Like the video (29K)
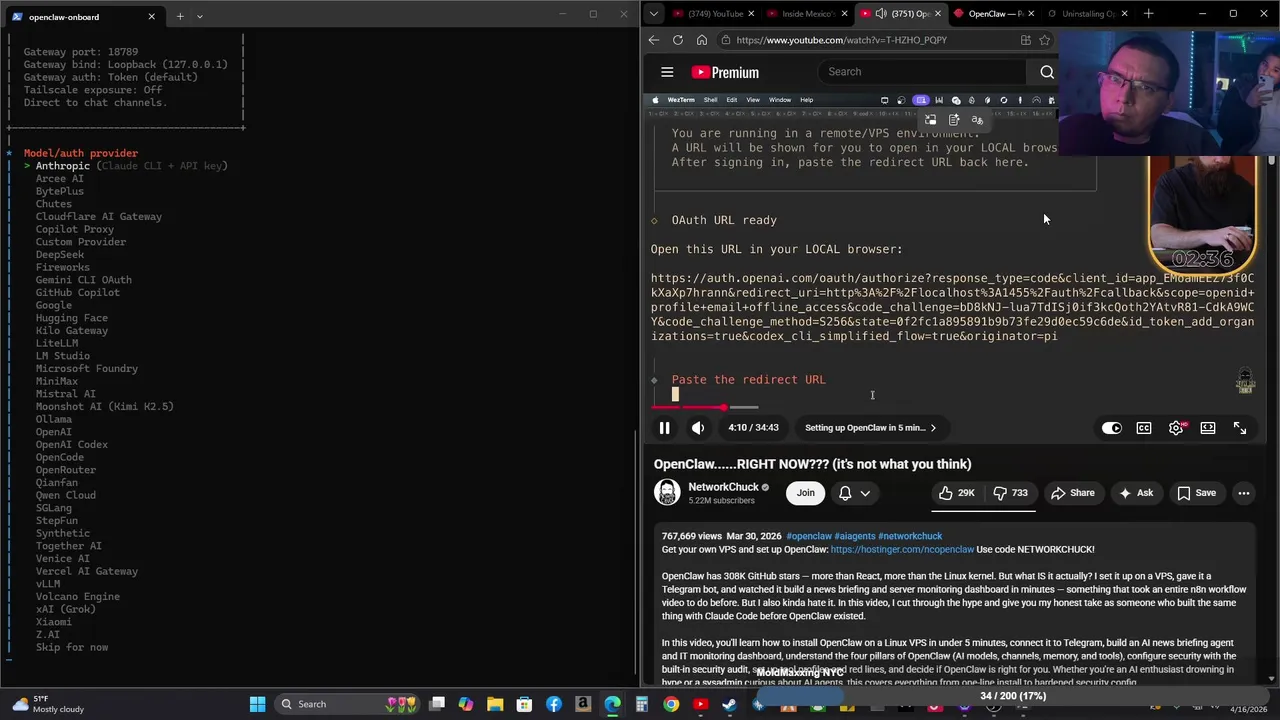The image size is (1280, 720). pos(955,493)
